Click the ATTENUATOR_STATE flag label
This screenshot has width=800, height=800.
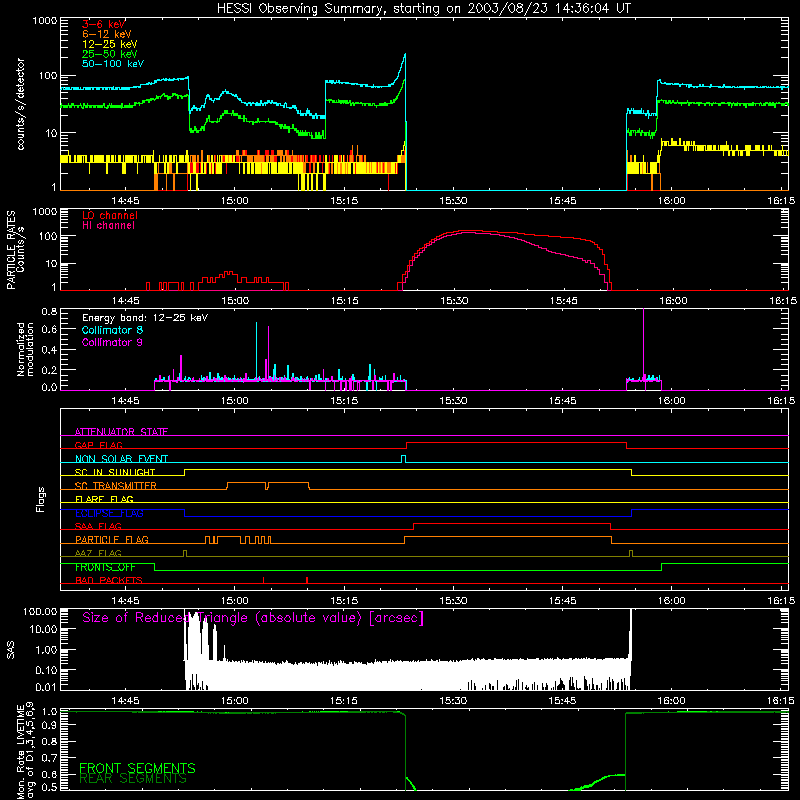point(121,432)
